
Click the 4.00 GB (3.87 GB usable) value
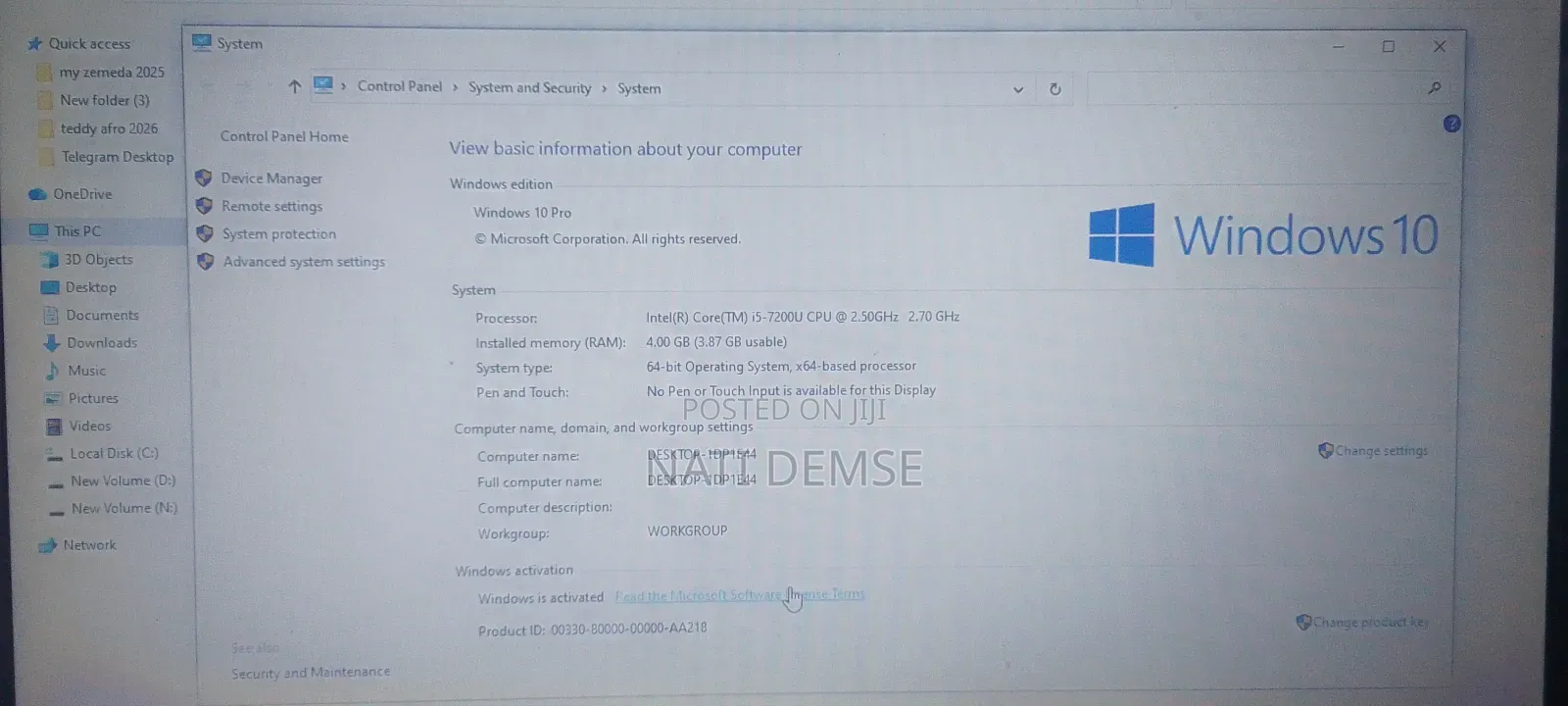(716, 342)
